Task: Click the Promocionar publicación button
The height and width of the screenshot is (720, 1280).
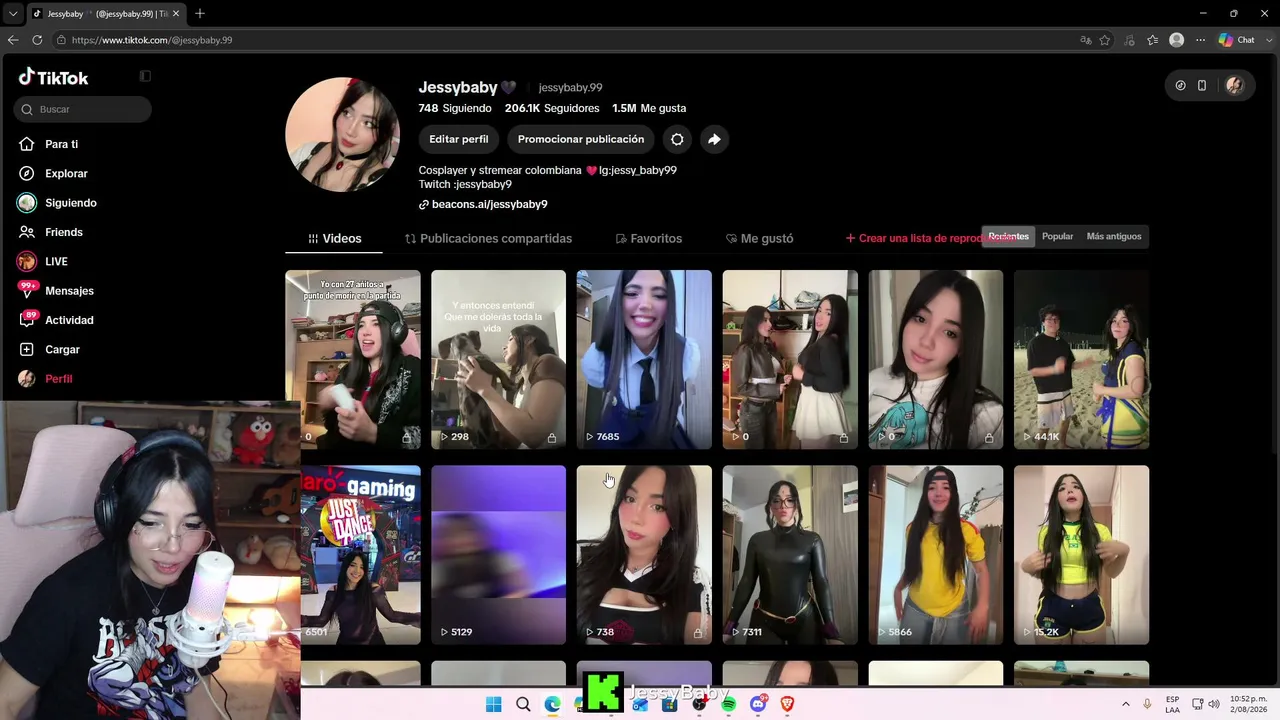Action: (581, 139)
